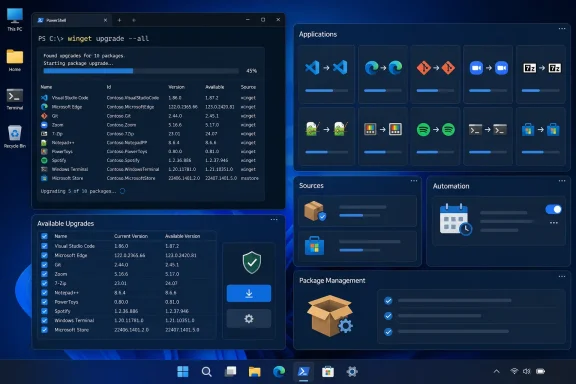This screenshot has height=384, width=576.
Task: Launch Microsoft Edge from the taskbar
Action: [x=279, y=372]
